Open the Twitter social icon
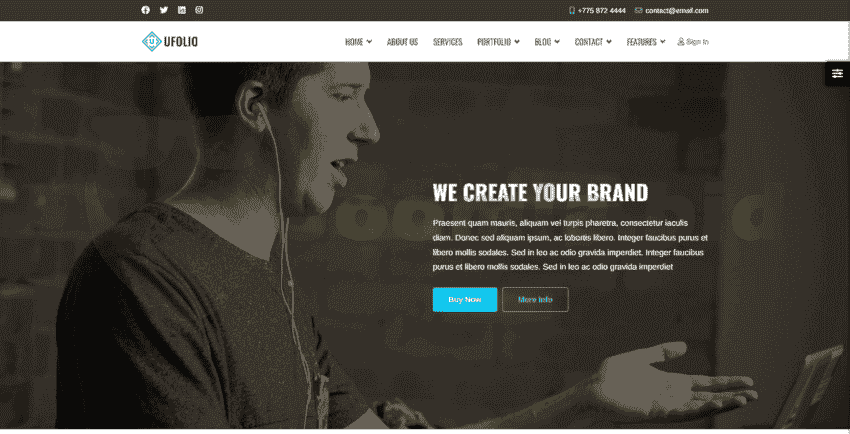This screenshot has width=850, height=434. [164, 10]
